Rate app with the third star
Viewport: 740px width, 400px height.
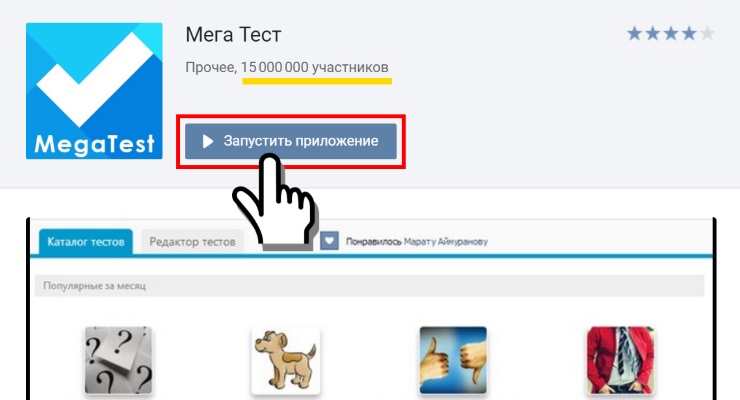click(671, 34)
